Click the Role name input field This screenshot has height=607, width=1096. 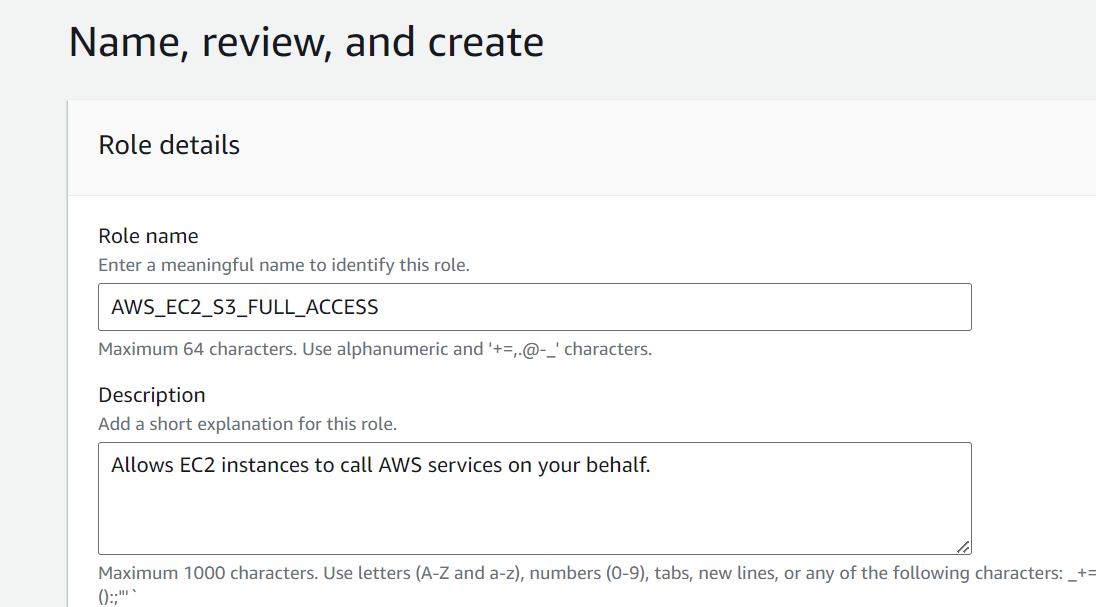point(535,307)
